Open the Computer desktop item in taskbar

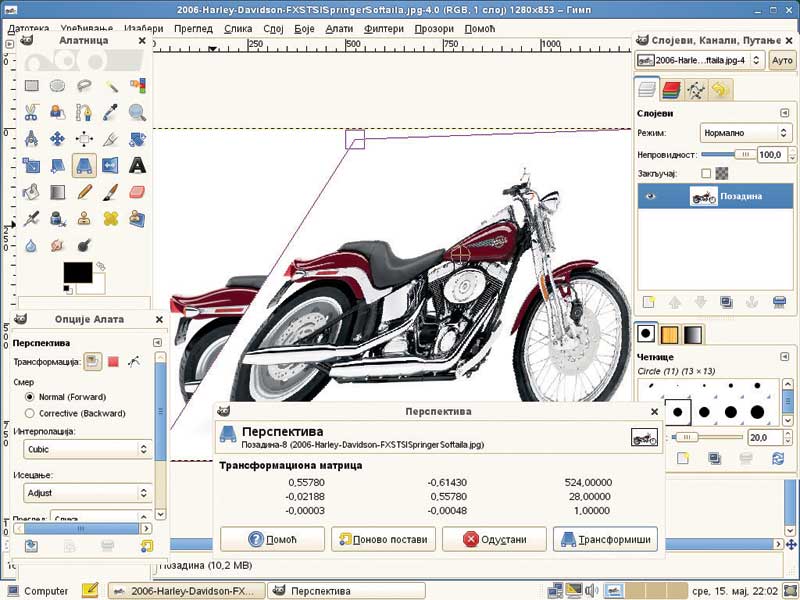(x=38, y=591)
